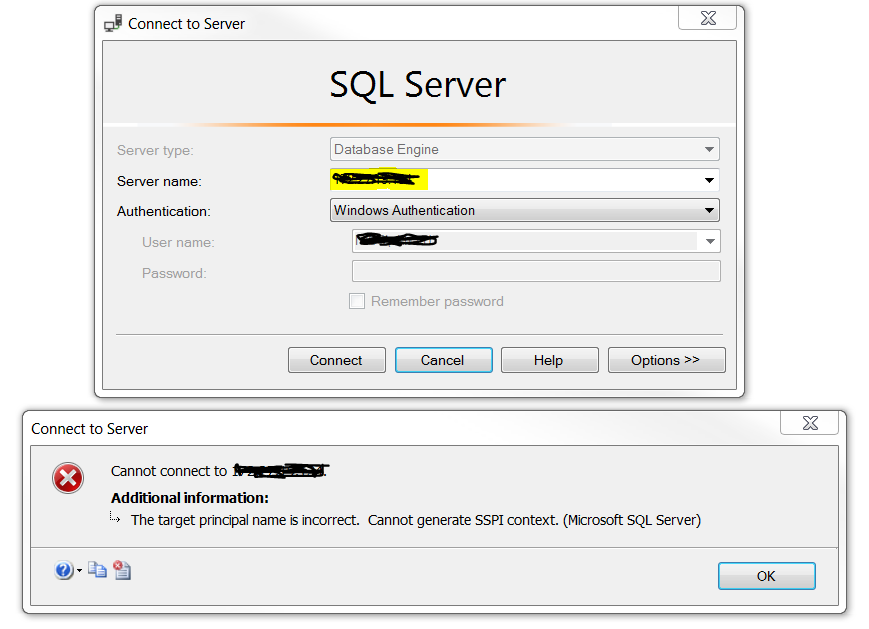Click the additional info arrow icon

[115, 518]
